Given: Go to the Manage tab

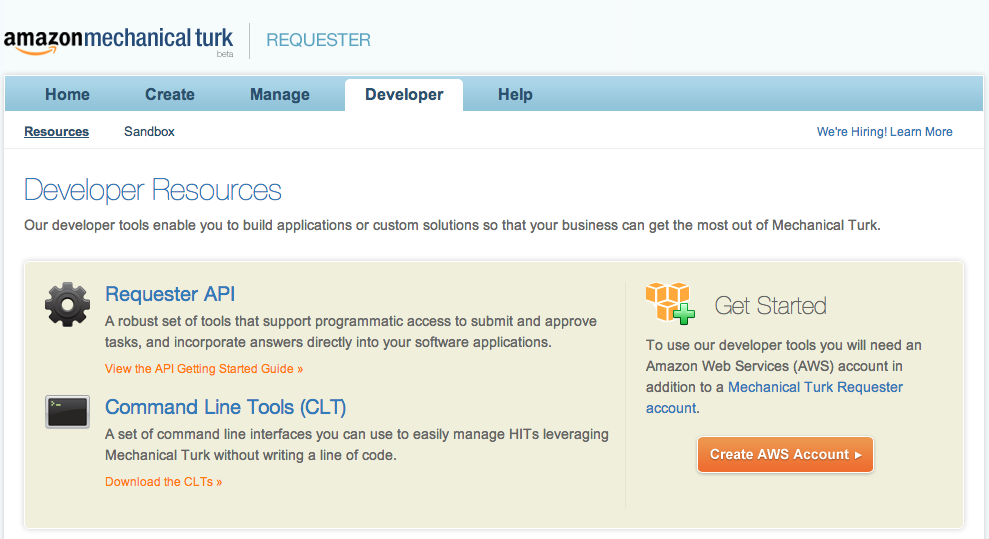Looking at the screenshot, I should click(279, 95).
